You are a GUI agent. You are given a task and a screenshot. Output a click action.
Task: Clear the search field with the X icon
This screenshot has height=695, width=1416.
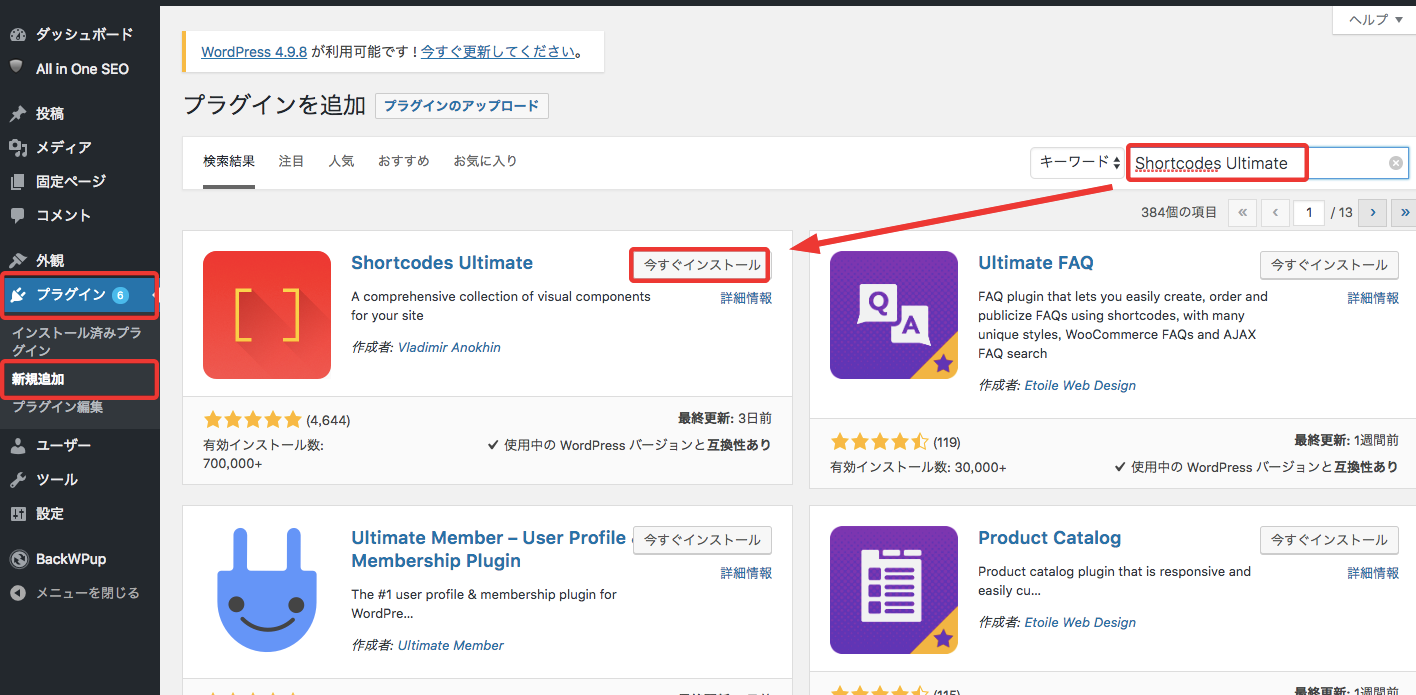(1395, 163)
